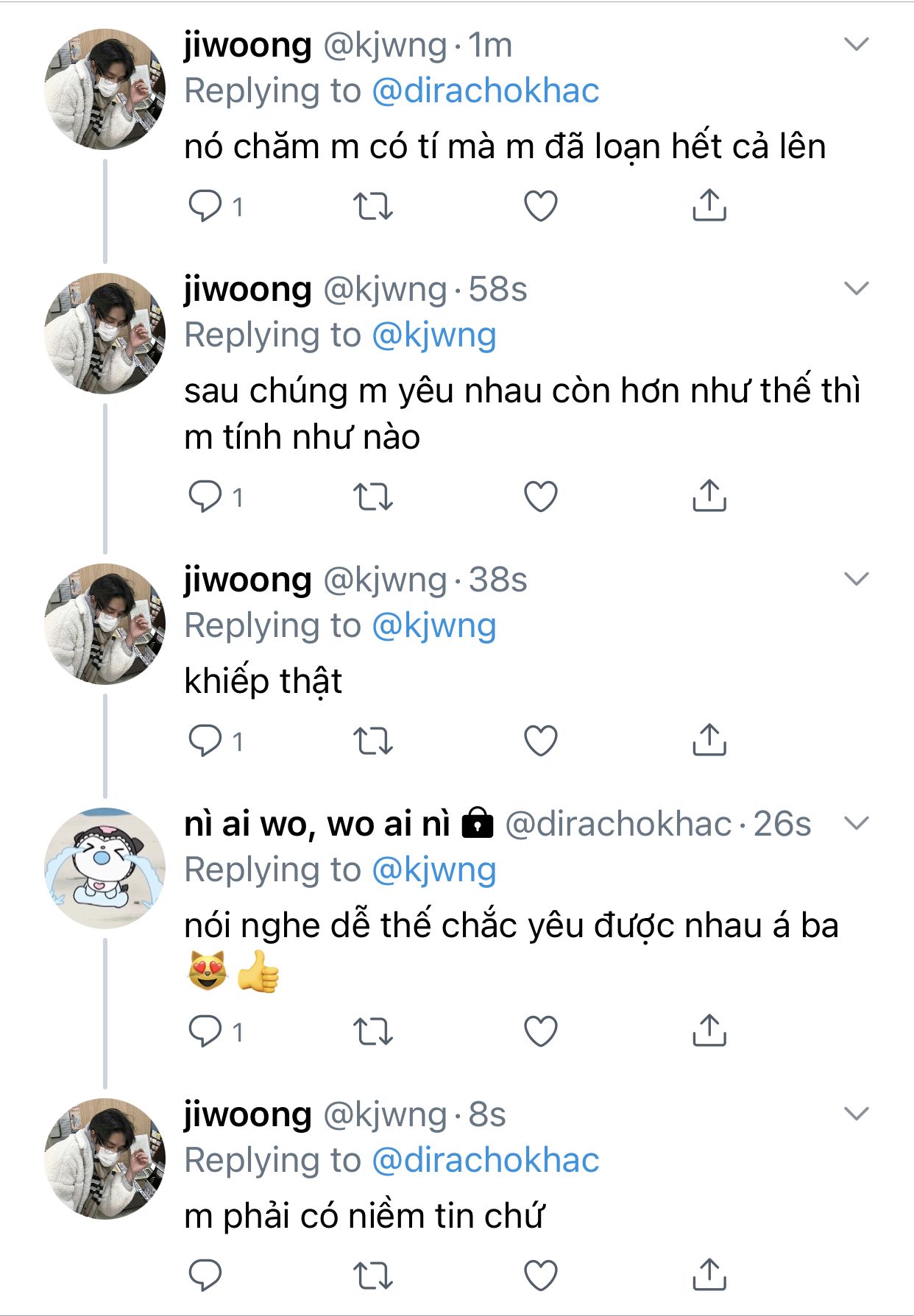
Task: View jiwoong's avatar on the 8s tweet
Action: pyautogui.click(x=104, y=1159)
